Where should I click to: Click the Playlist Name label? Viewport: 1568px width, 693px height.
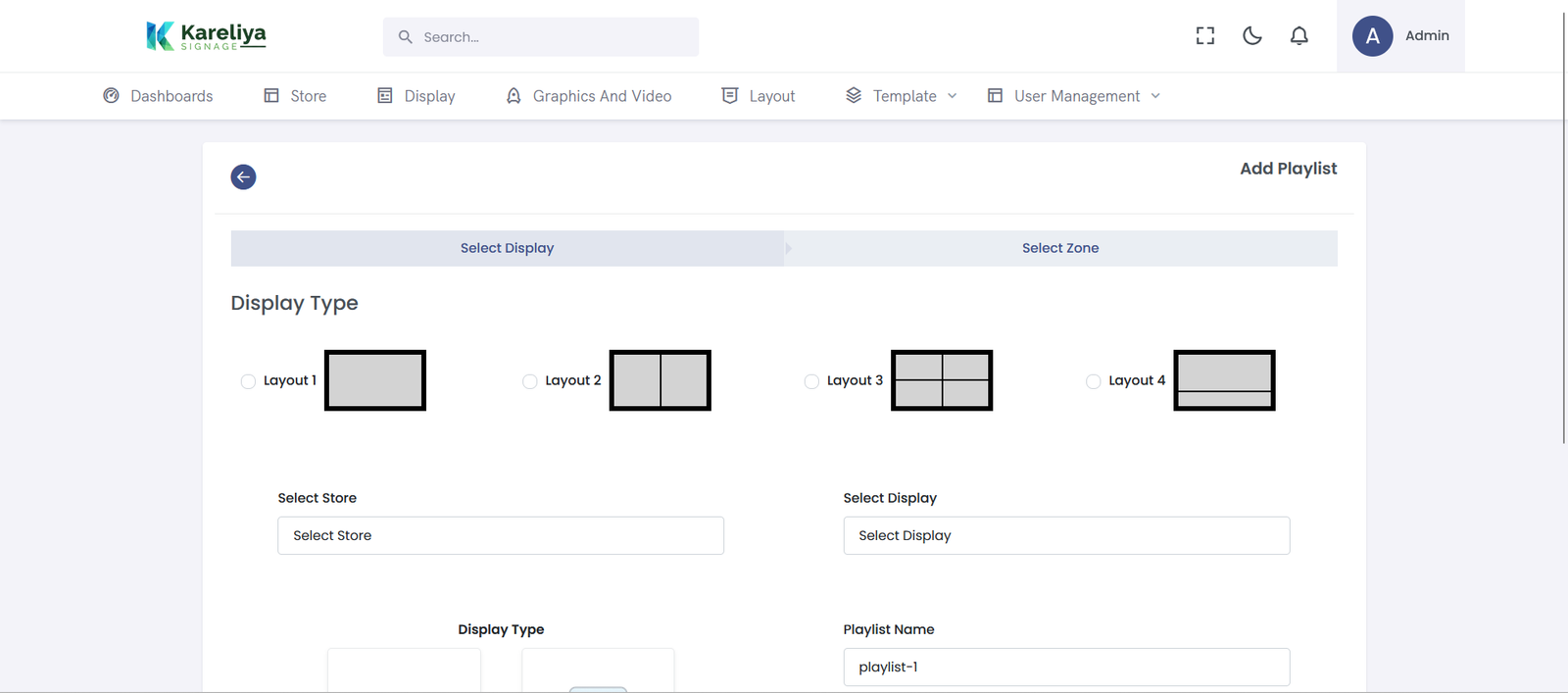pos(889,629)
